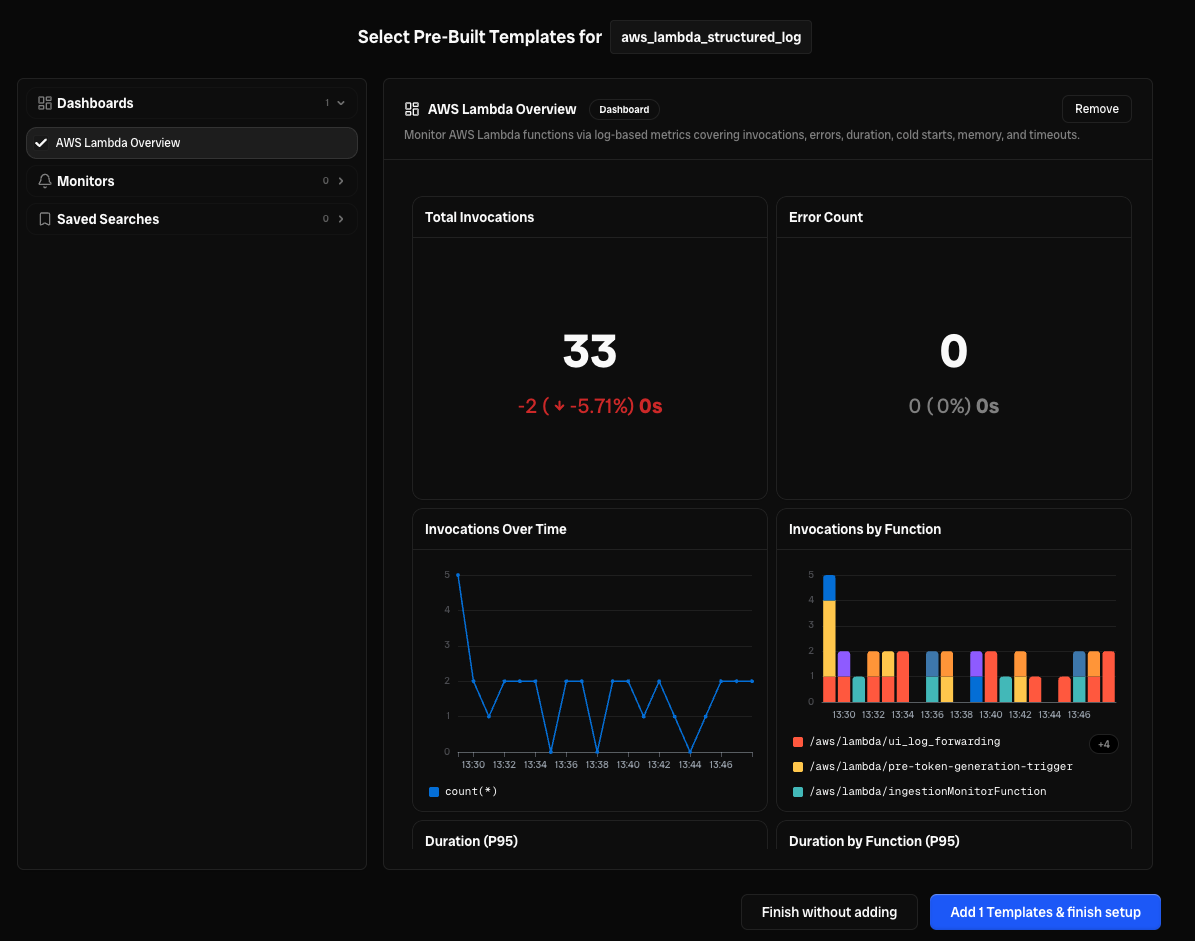Click dashboard icon beside AWS Lambda Overview title

pos(412,109)
